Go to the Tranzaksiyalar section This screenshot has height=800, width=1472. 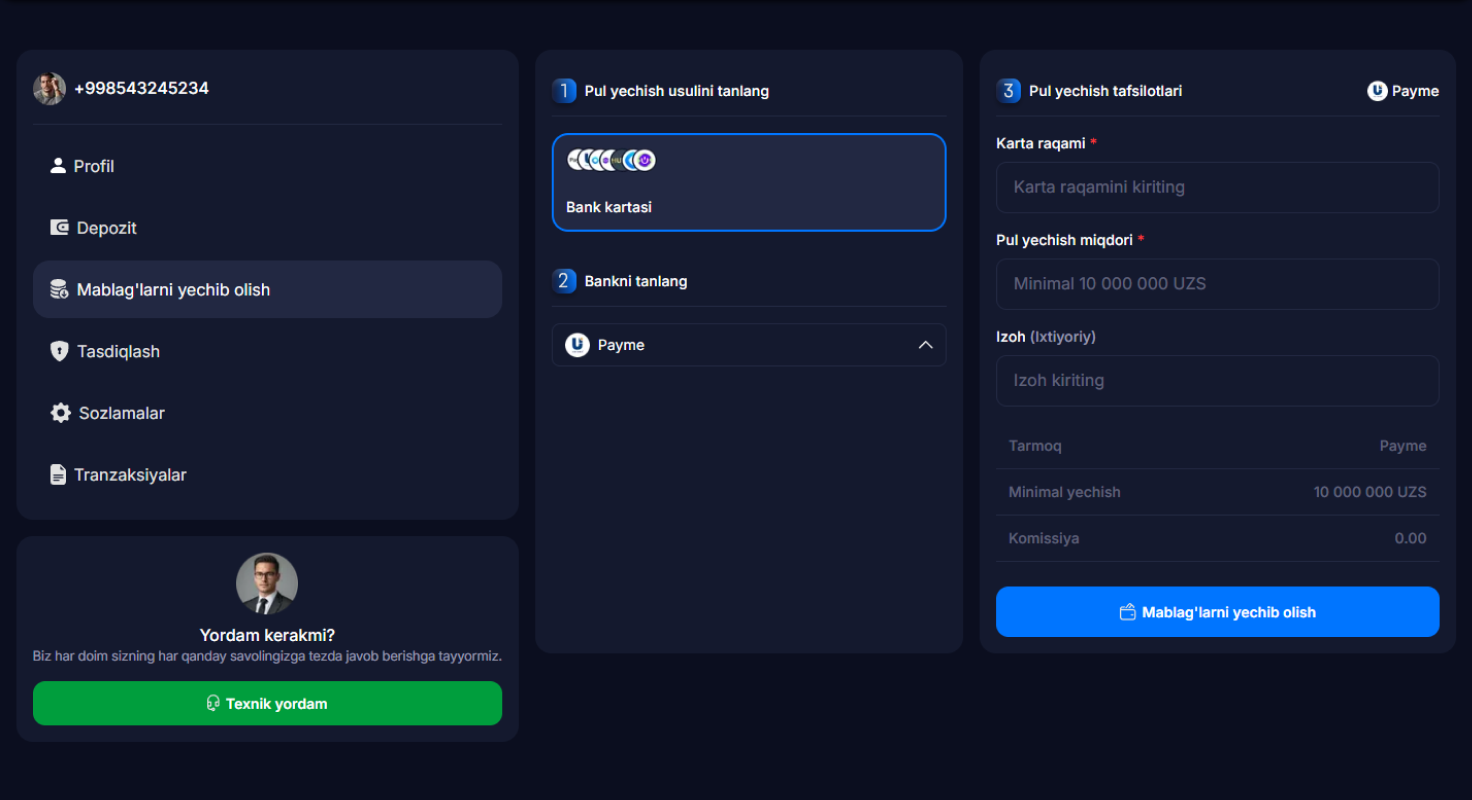click(267, 475)
